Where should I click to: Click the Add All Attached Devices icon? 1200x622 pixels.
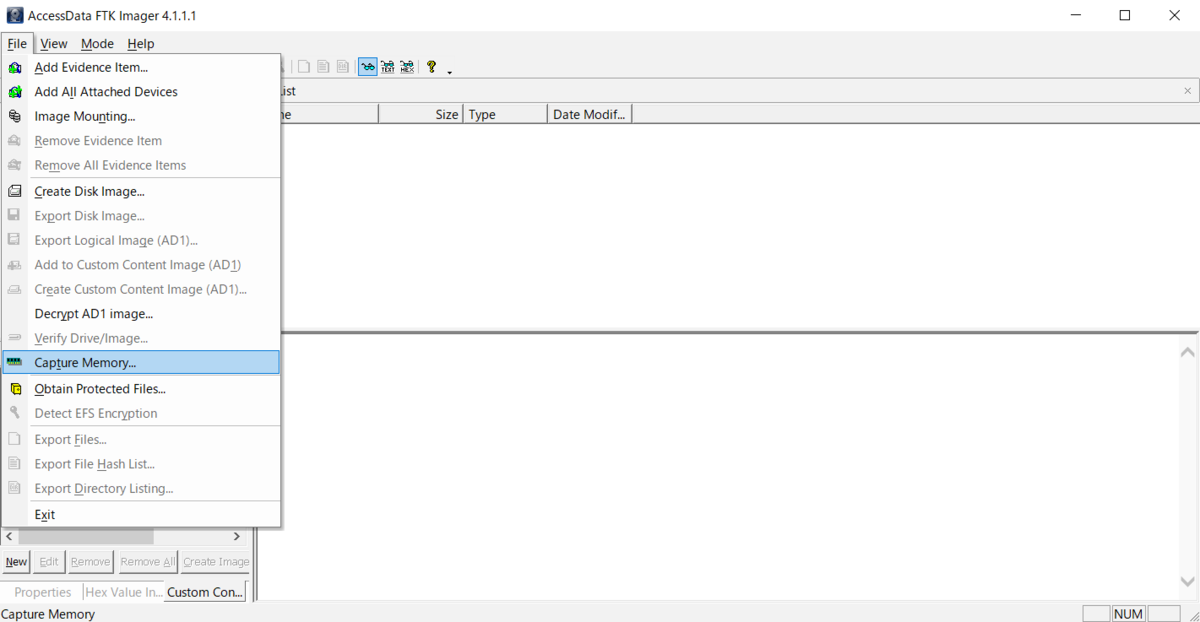15,92
